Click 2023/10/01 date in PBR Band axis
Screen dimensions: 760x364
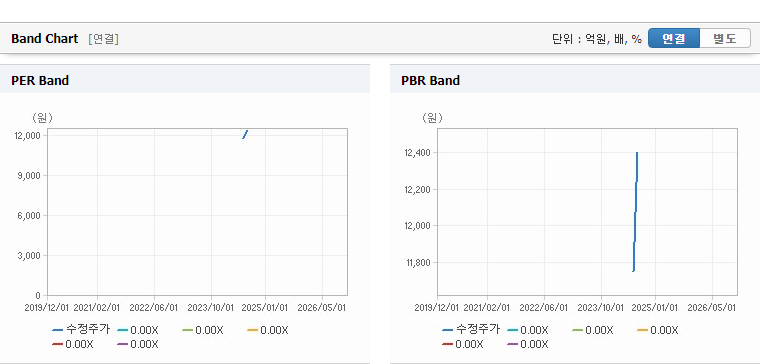[601, 308]
